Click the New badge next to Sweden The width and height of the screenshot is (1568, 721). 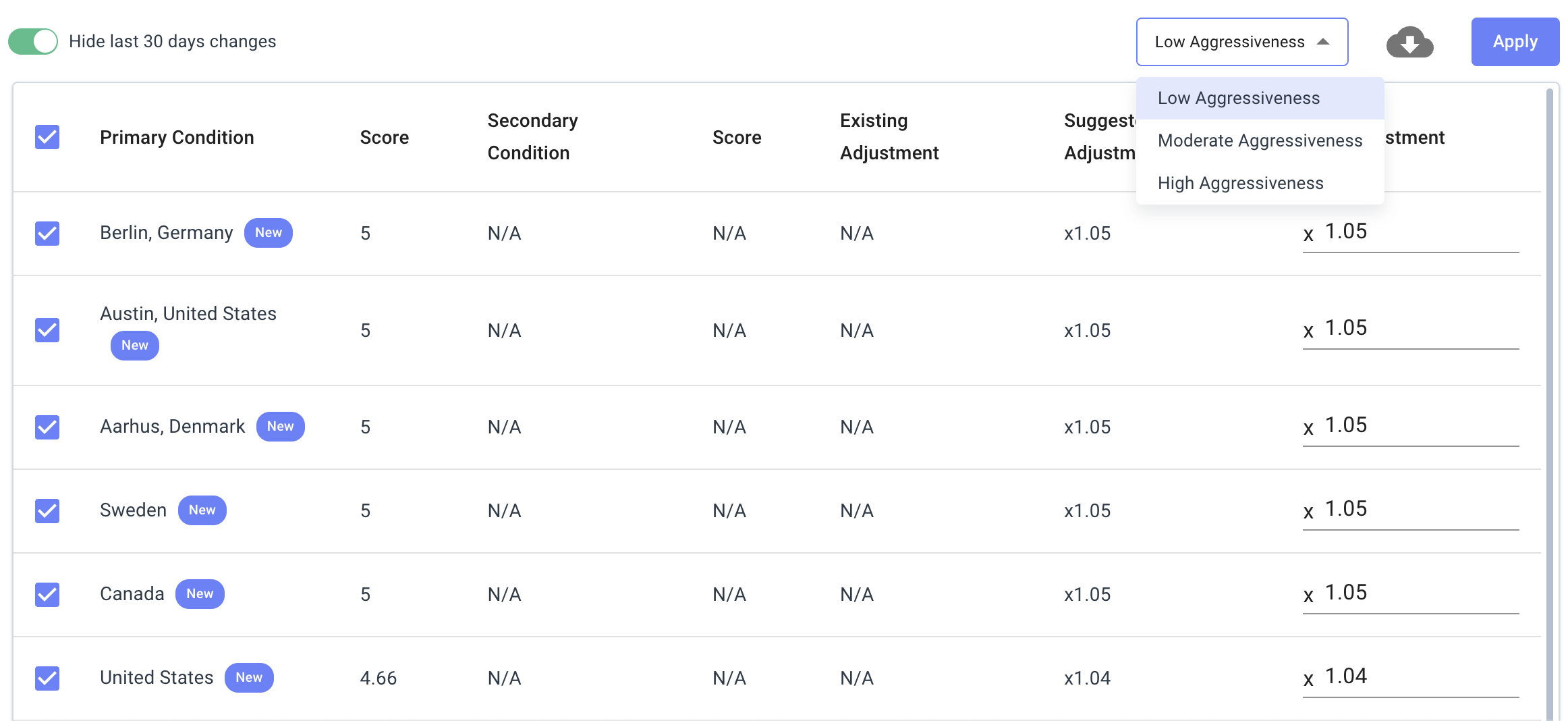tap(202, 510)
